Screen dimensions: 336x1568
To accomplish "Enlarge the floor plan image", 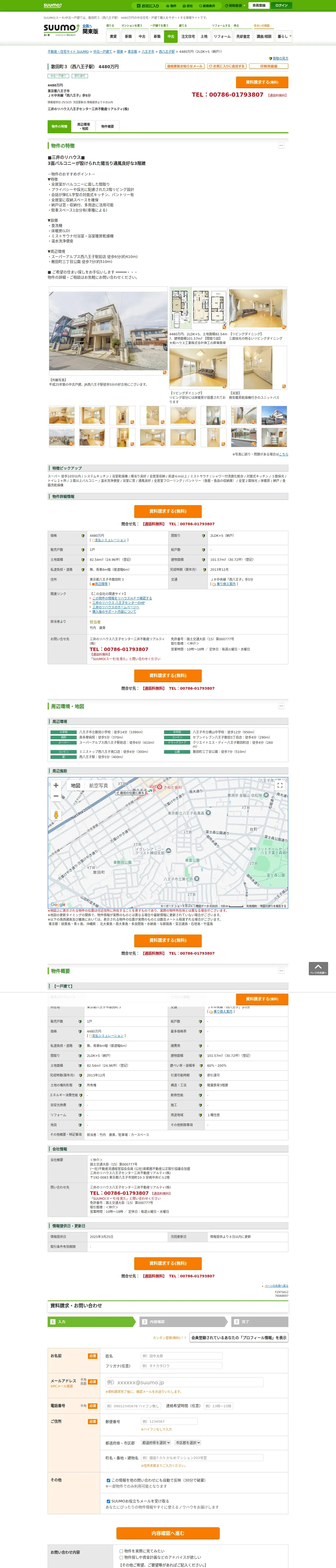I will [x=198, y=309].
